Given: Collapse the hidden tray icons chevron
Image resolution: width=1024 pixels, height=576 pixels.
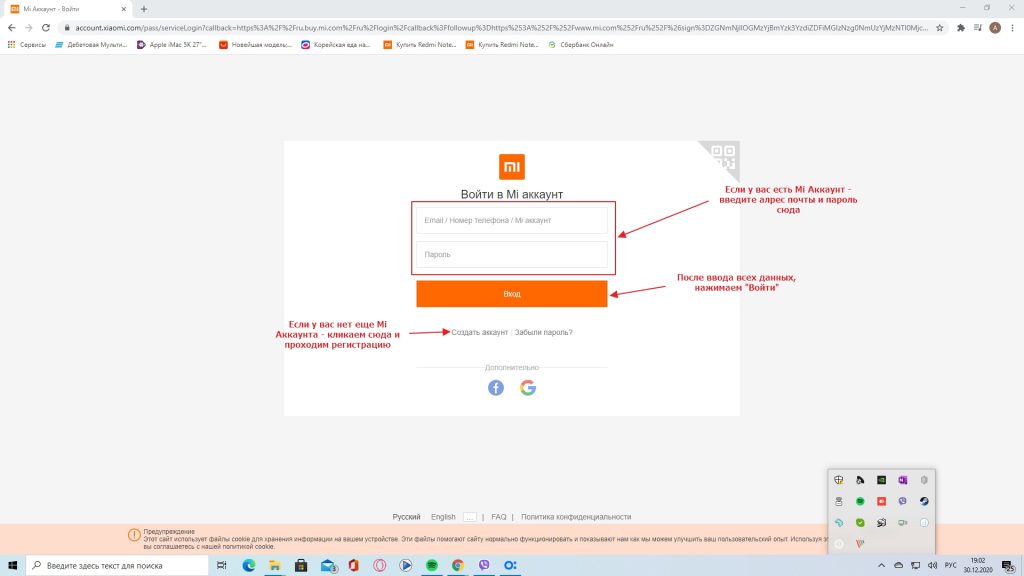Looking at the screenshot, I should (882, 565).
